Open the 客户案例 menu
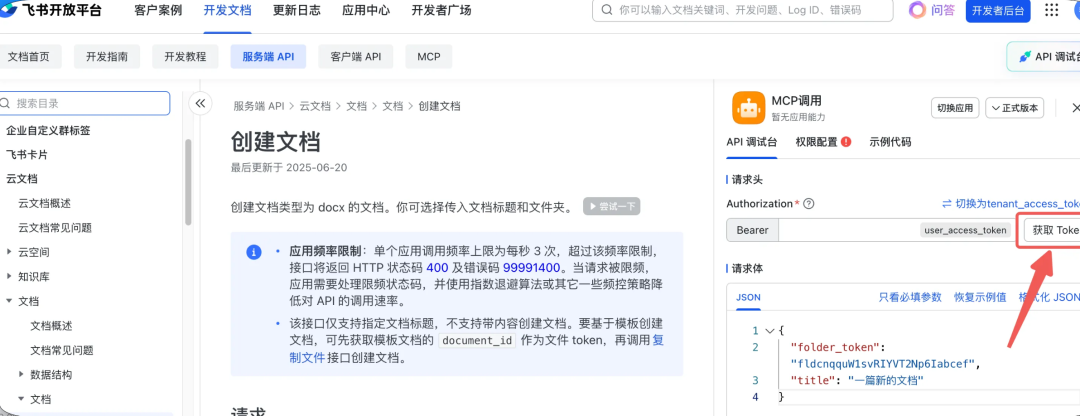Screen dimensions: 1080x416 pyautogui.click(x=158, y=10)
